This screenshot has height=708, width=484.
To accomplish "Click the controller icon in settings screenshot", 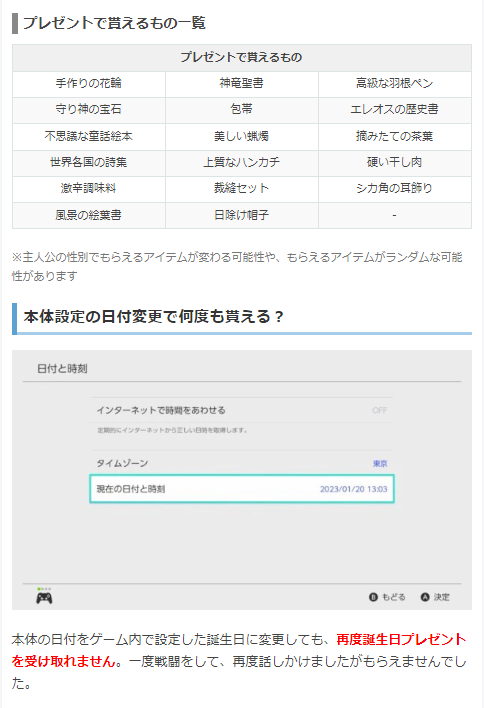I will coord(44,597).
